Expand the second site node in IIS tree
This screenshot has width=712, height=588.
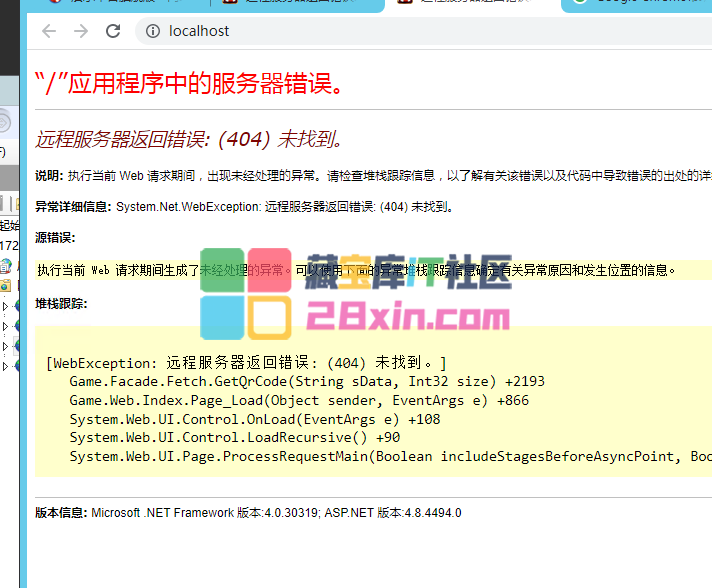[x=5, y=326]
